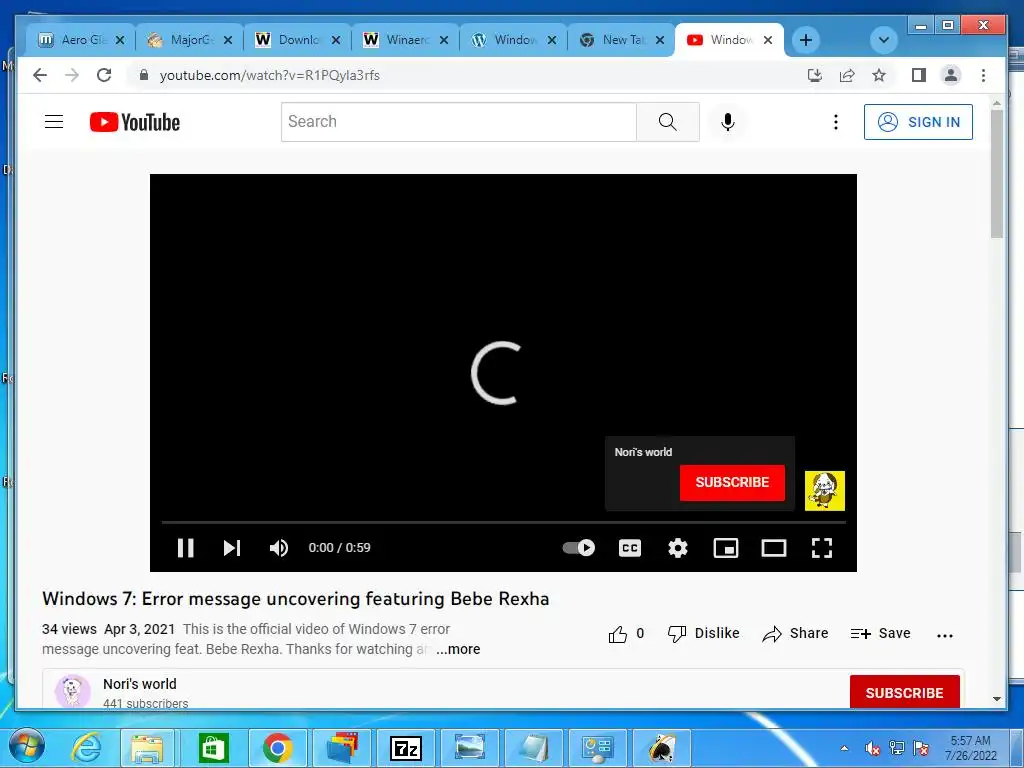The width and height of the screenshot is (1024, 768).
Task: Reload the current page
Action: [104, 75]
